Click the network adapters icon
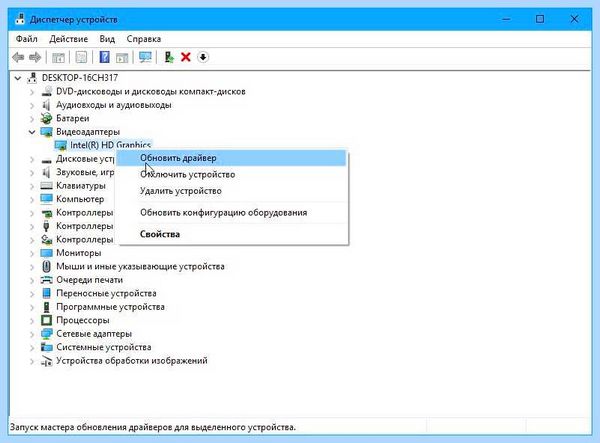 47,334
